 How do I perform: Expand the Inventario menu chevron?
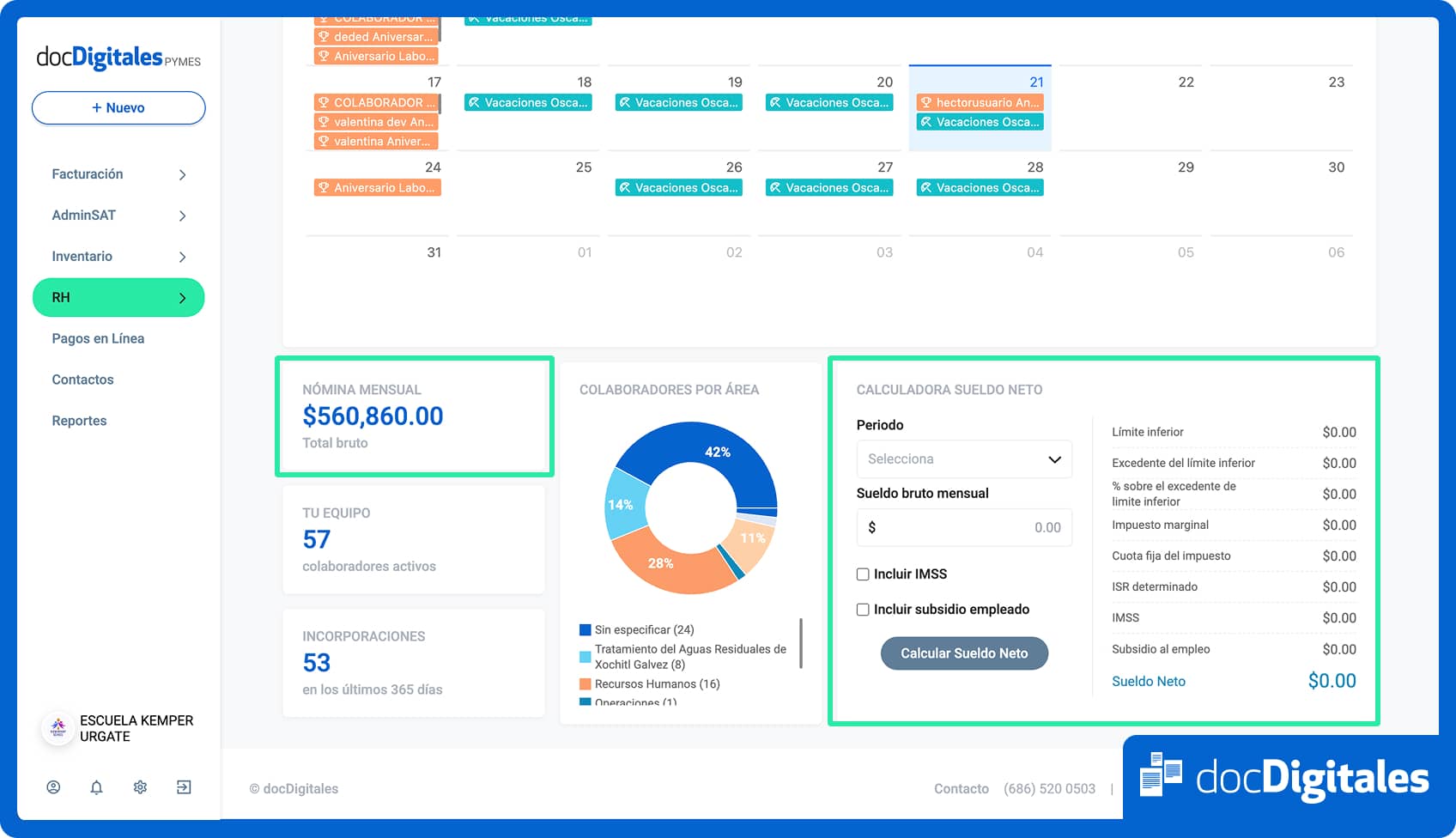(x=182, y=257)
